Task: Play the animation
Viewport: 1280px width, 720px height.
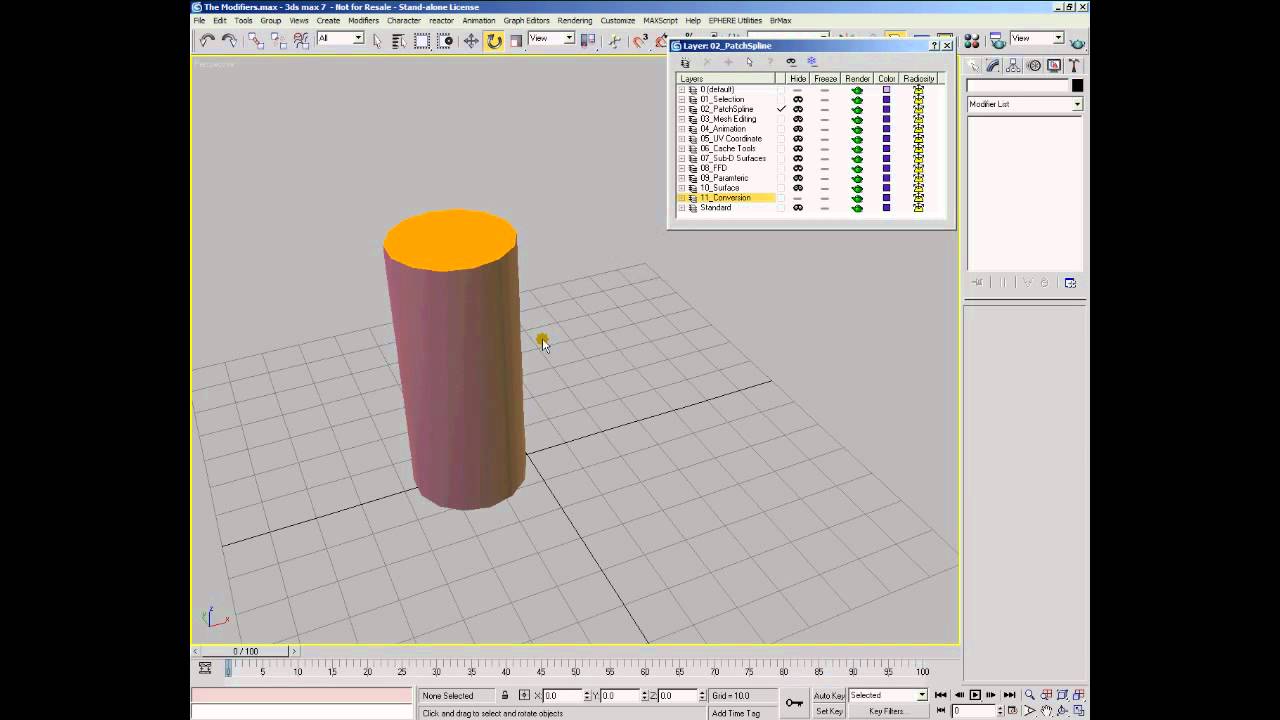Action: click(976, 695)
